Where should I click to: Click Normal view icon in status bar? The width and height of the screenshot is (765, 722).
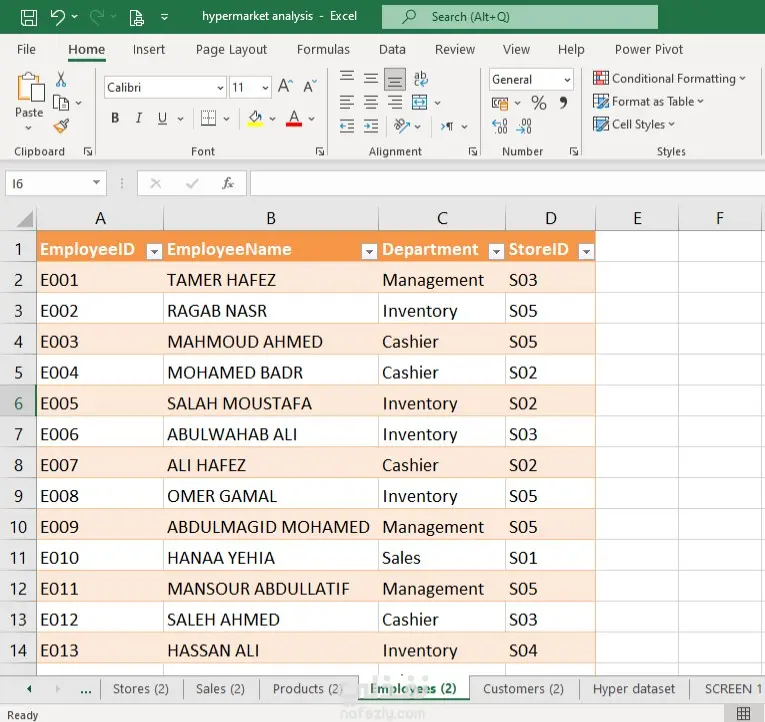(x=744, y=713)
